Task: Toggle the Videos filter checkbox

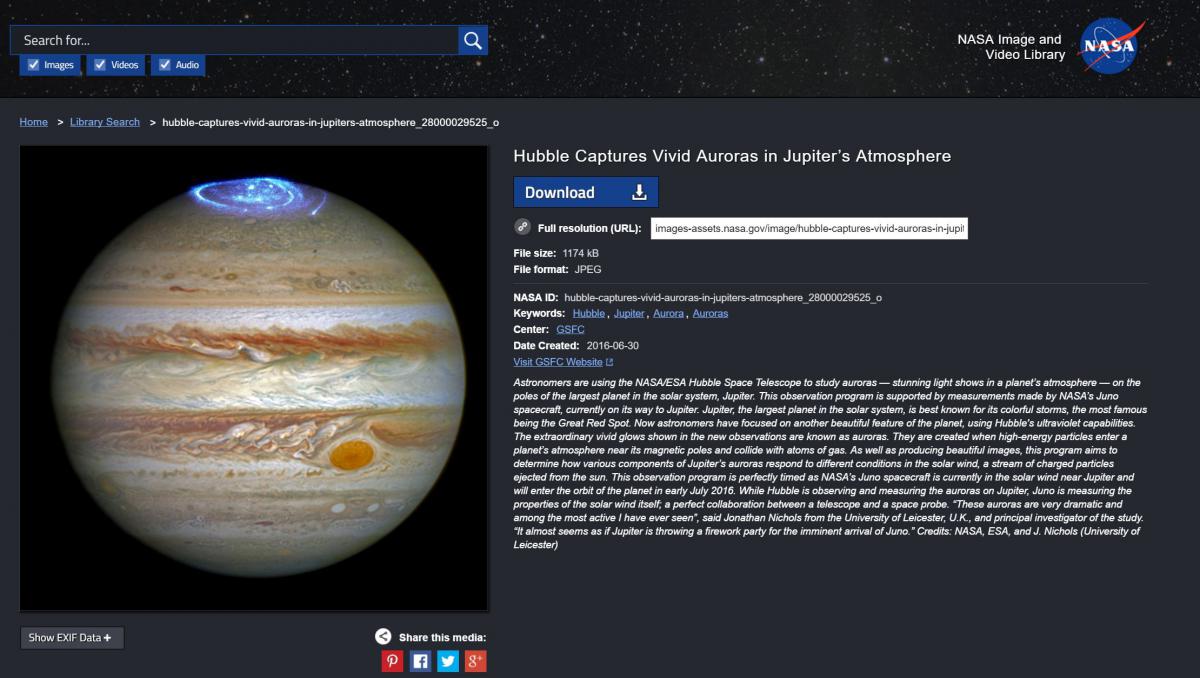Action: (x=100, y=65)
